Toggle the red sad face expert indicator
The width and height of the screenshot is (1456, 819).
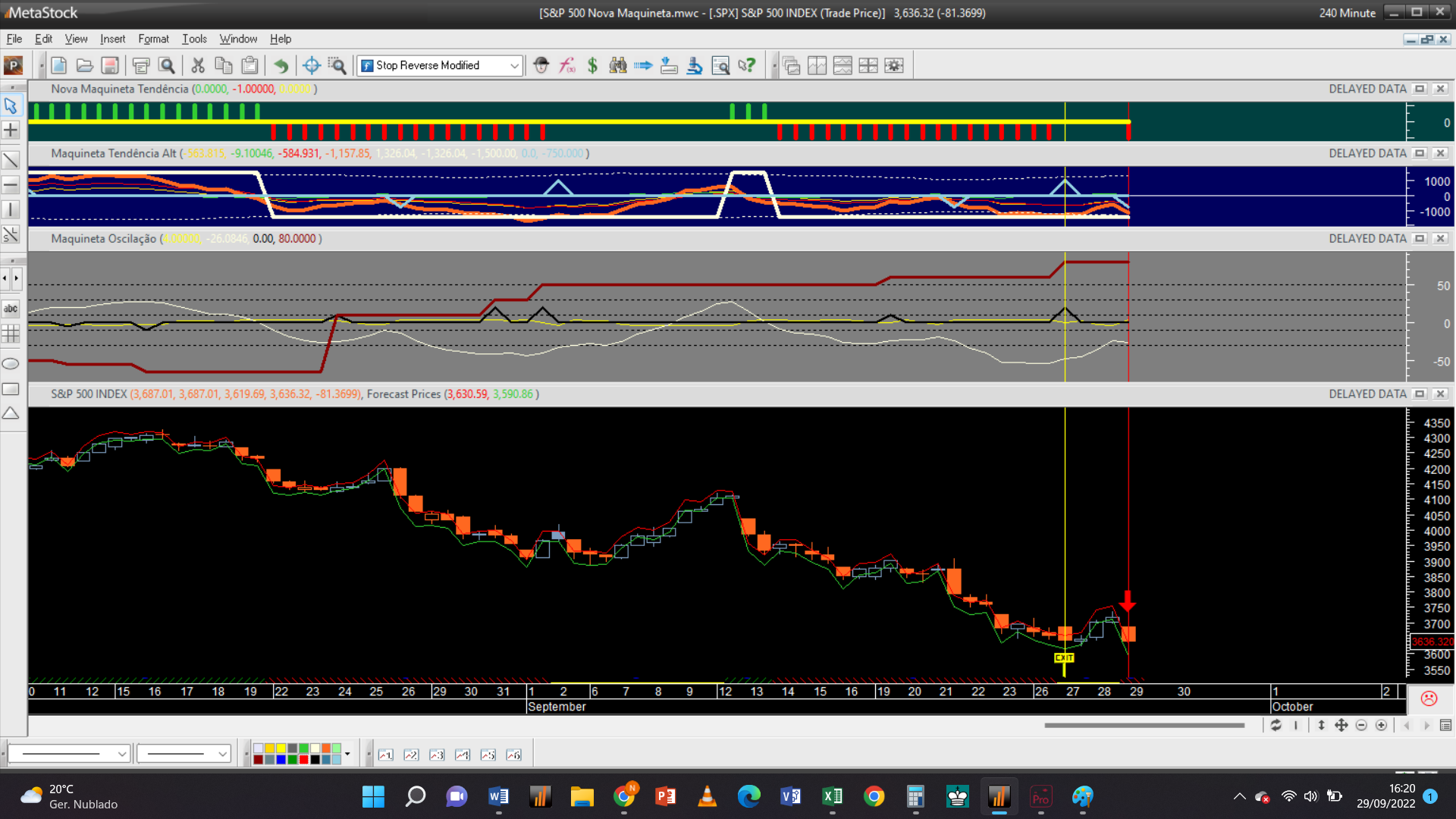click(x=1429, y=698)
